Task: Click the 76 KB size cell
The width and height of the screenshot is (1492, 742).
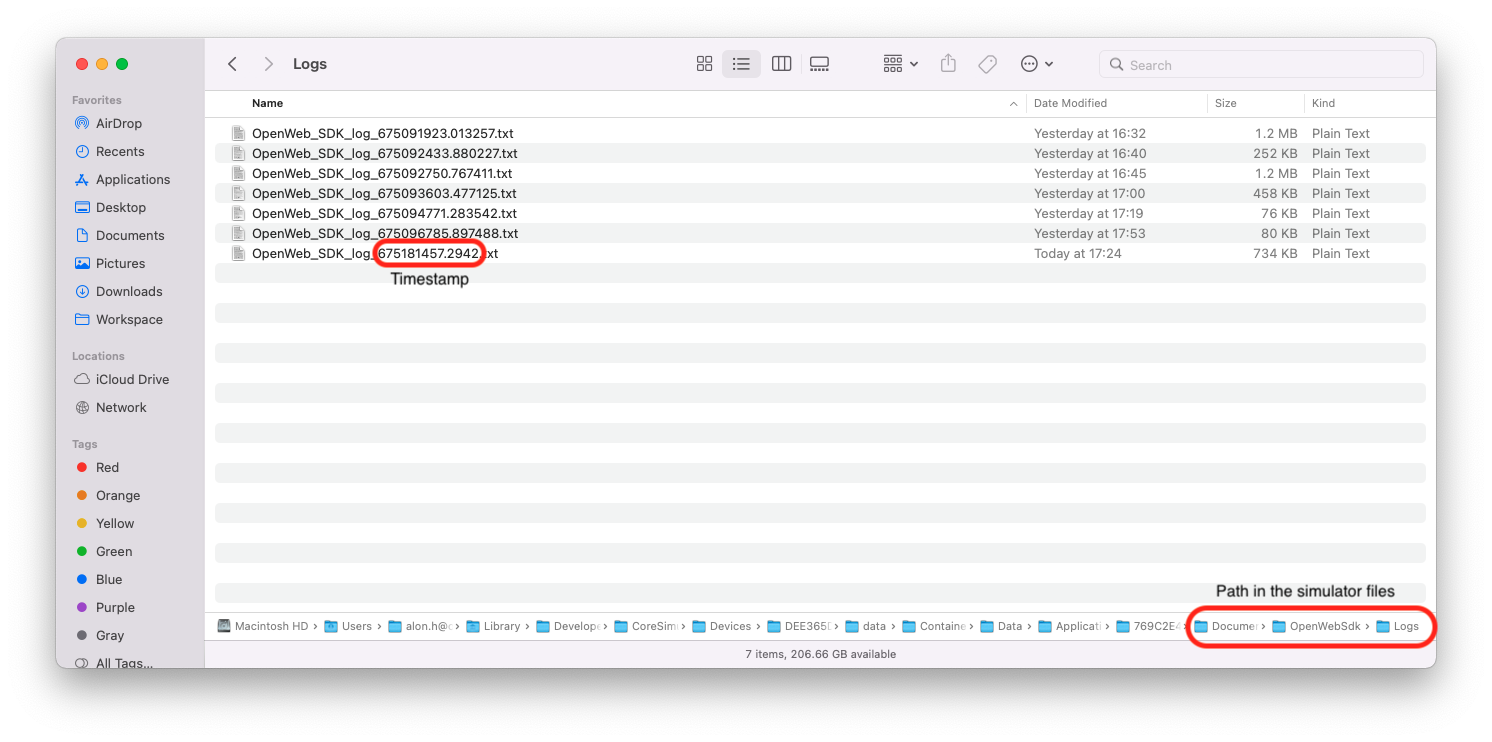Action: tap(1279, 213)
